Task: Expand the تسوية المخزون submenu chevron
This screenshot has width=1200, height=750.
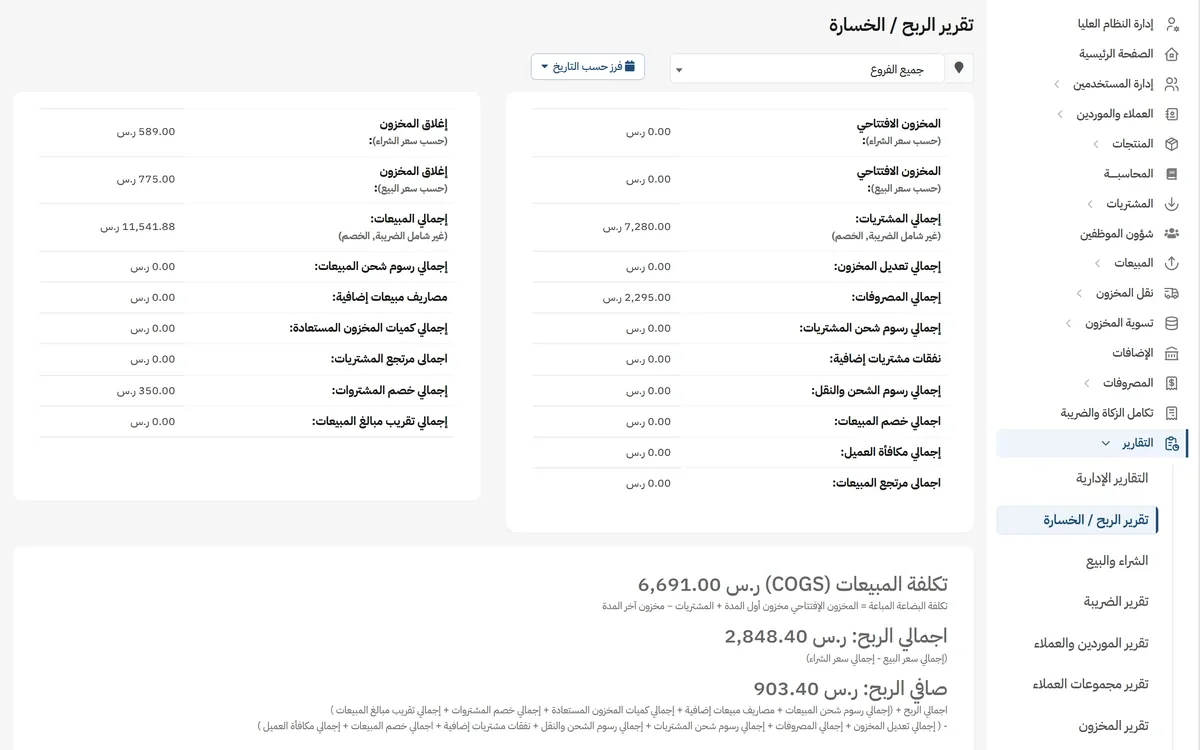Action: coord(1068,324)
